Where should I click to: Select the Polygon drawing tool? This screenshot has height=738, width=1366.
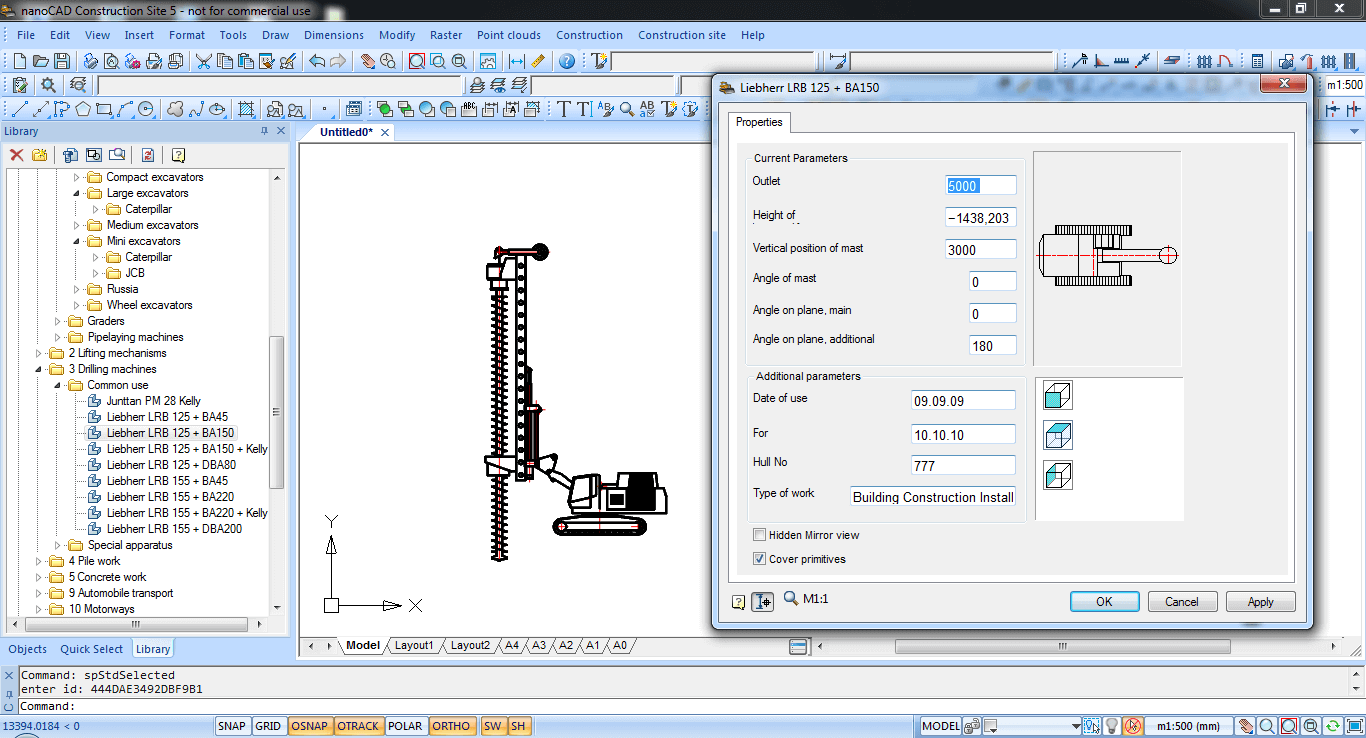pos(82,109)
